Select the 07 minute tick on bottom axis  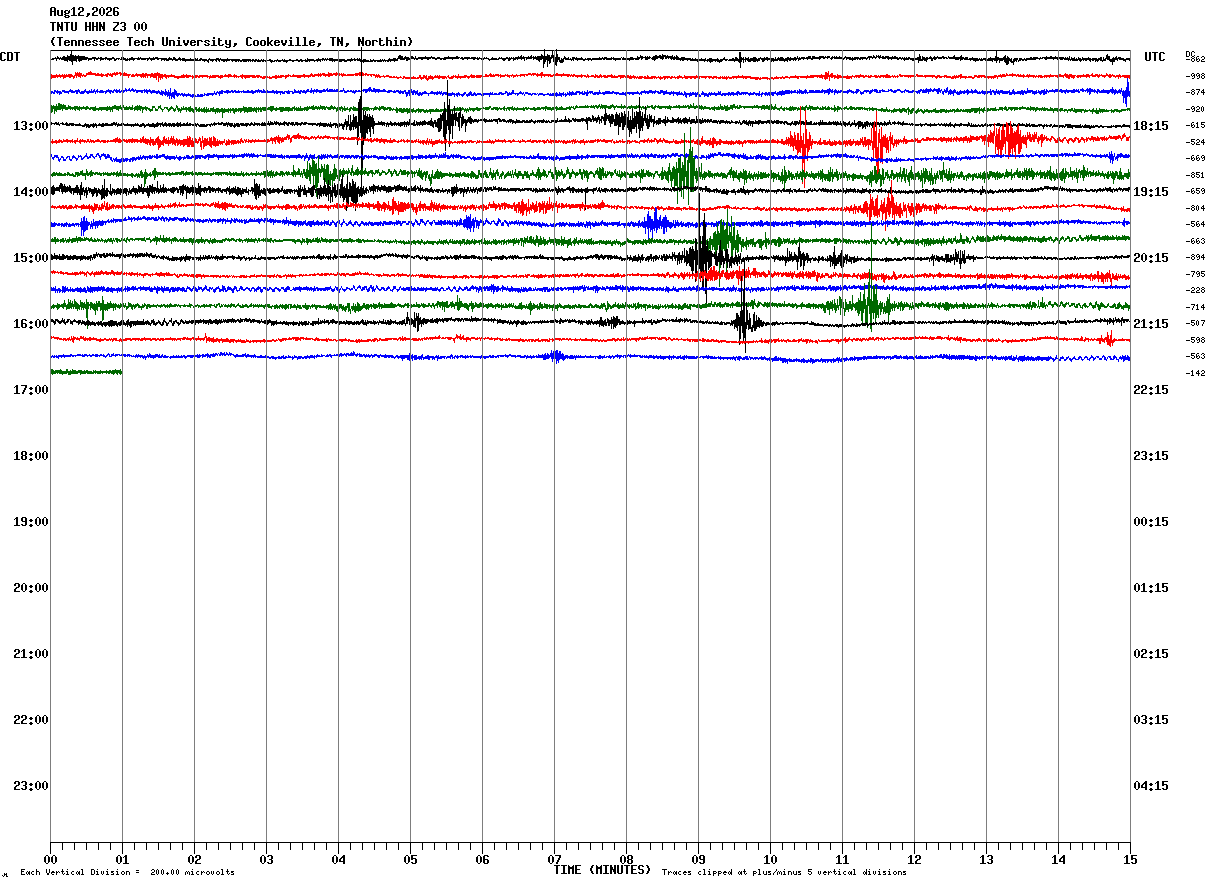click(554, 859)
